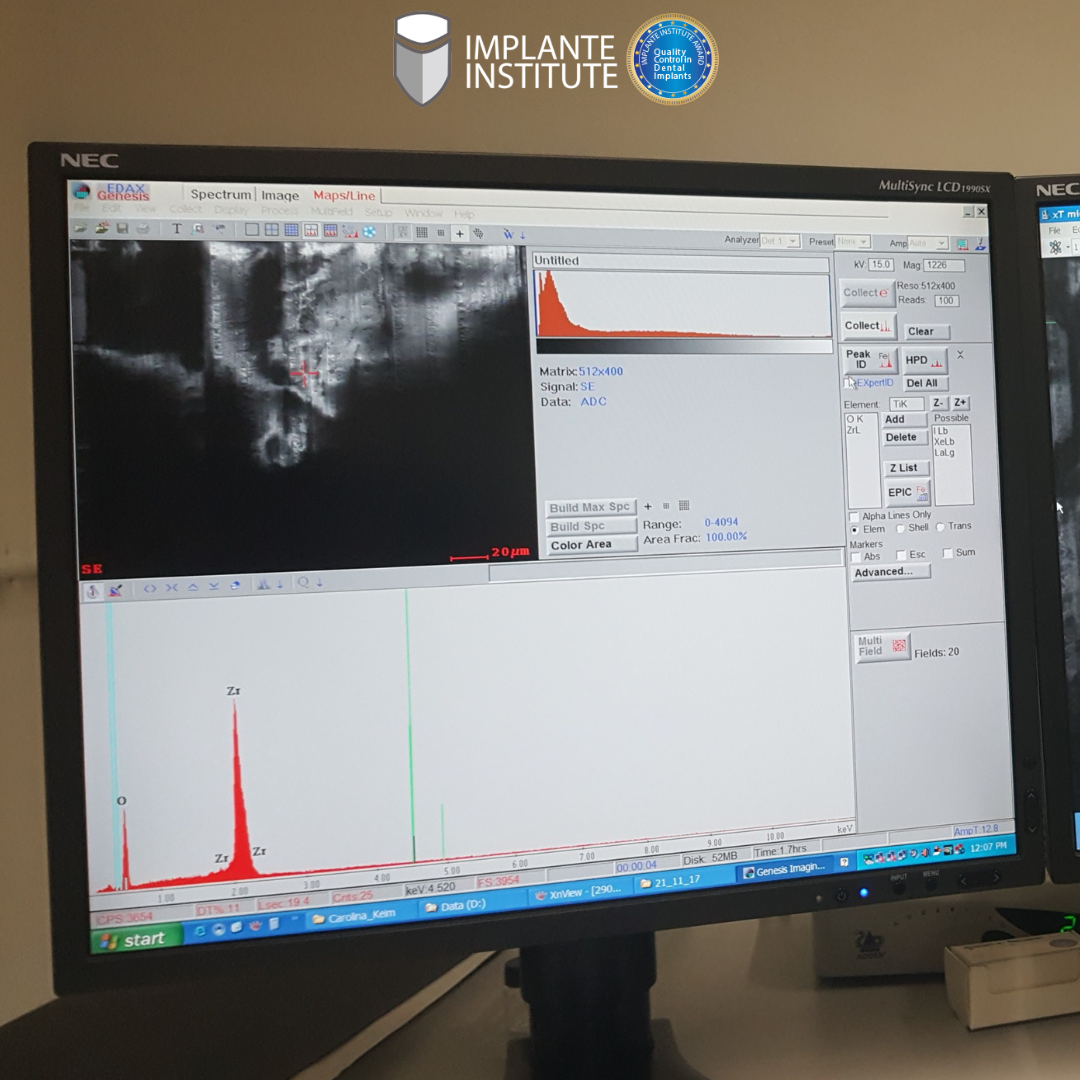Click the text annotation T tool
The height and width of the screenshot is (1080, 1080).
(177, 229)
